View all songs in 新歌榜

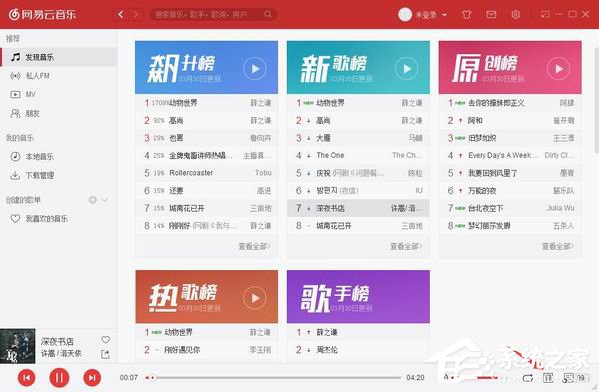[406, 246]
